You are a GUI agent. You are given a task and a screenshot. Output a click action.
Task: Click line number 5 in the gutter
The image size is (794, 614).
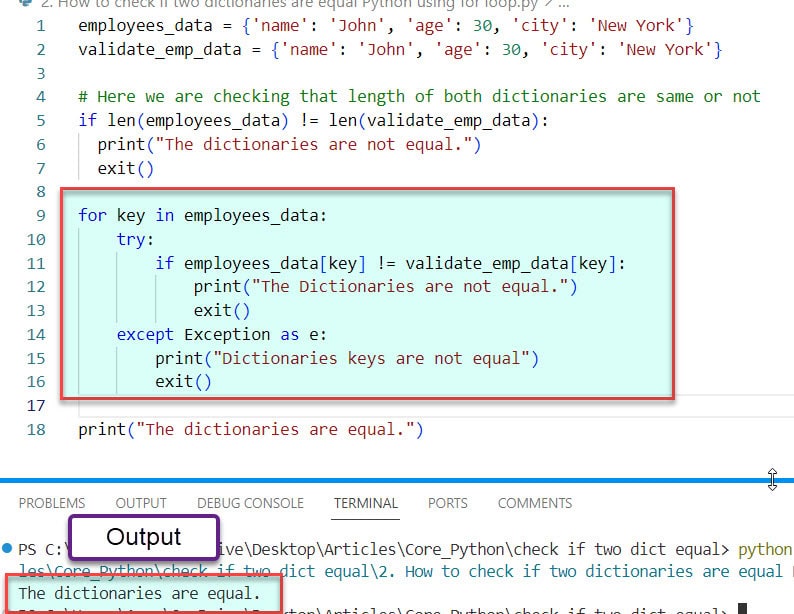pos(41,121)
